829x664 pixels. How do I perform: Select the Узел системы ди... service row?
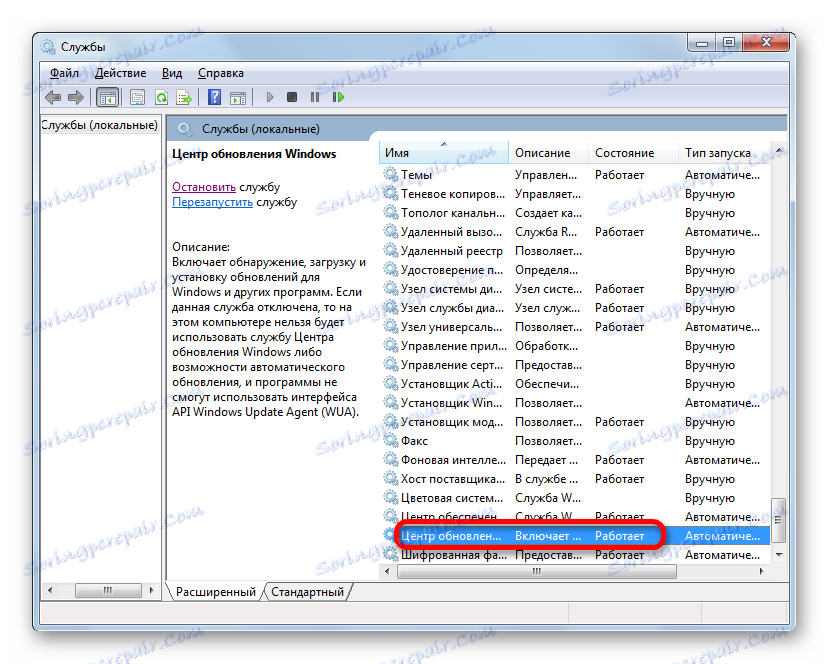(575, 289)
